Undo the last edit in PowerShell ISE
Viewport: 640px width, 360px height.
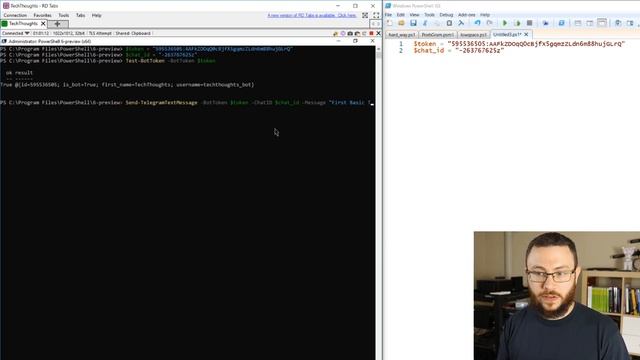tap(477, 23)
